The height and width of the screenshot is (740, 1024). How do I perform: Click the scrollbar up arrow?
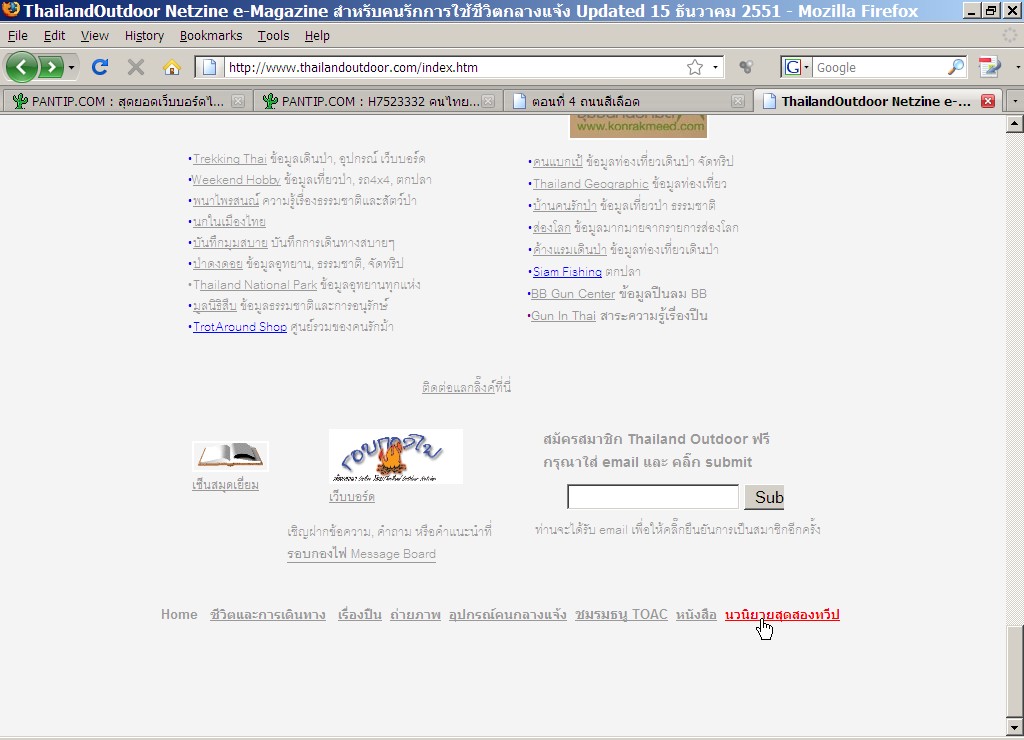pyautogui.click(x=1014, y=123)
